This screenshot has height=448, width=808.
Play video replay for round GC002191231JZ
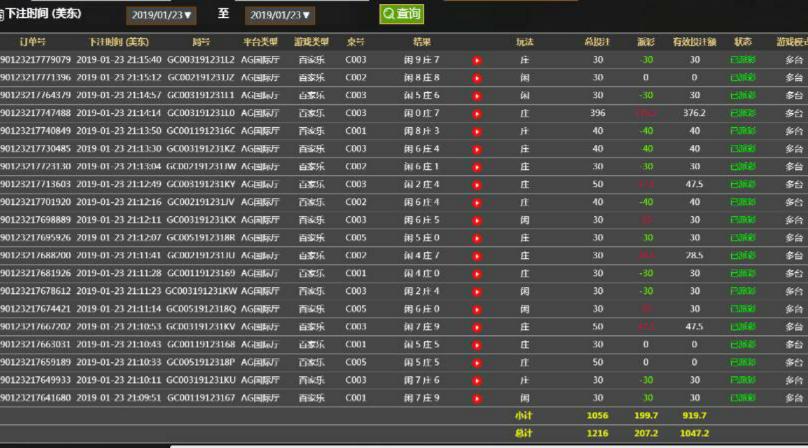click(x=477, y=78)
